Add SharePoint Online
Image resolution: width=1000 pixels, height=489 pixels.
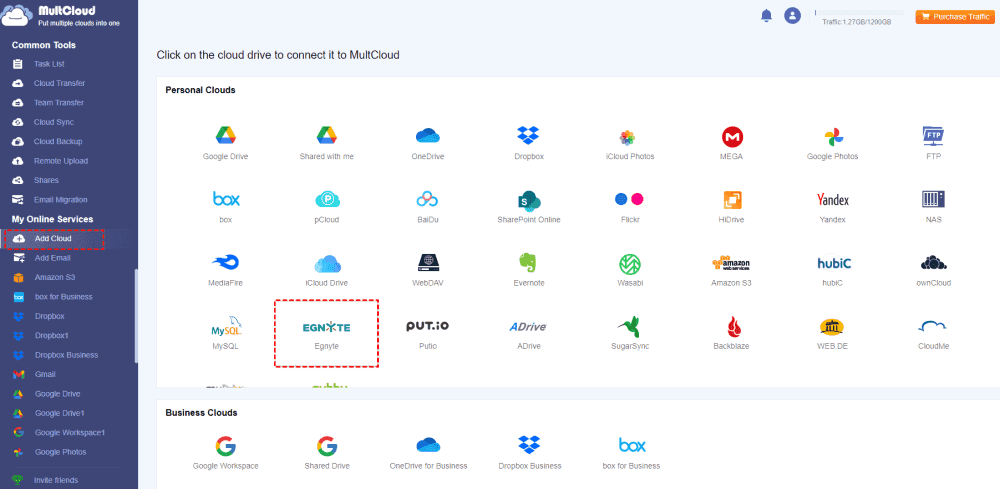point(529,207)
